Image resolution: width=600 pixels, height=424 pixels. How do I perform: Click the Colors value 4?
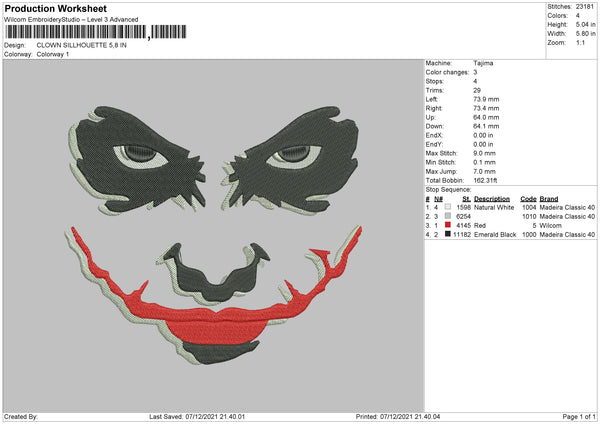577,16
